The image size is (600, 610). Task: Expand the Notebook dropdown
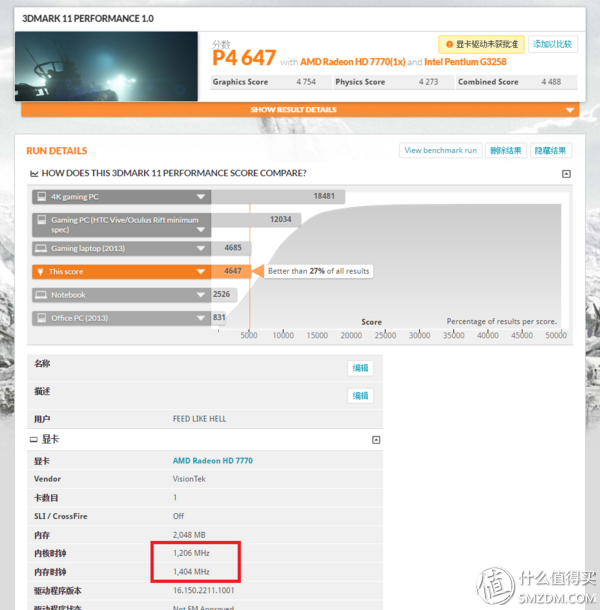[201, 295]
